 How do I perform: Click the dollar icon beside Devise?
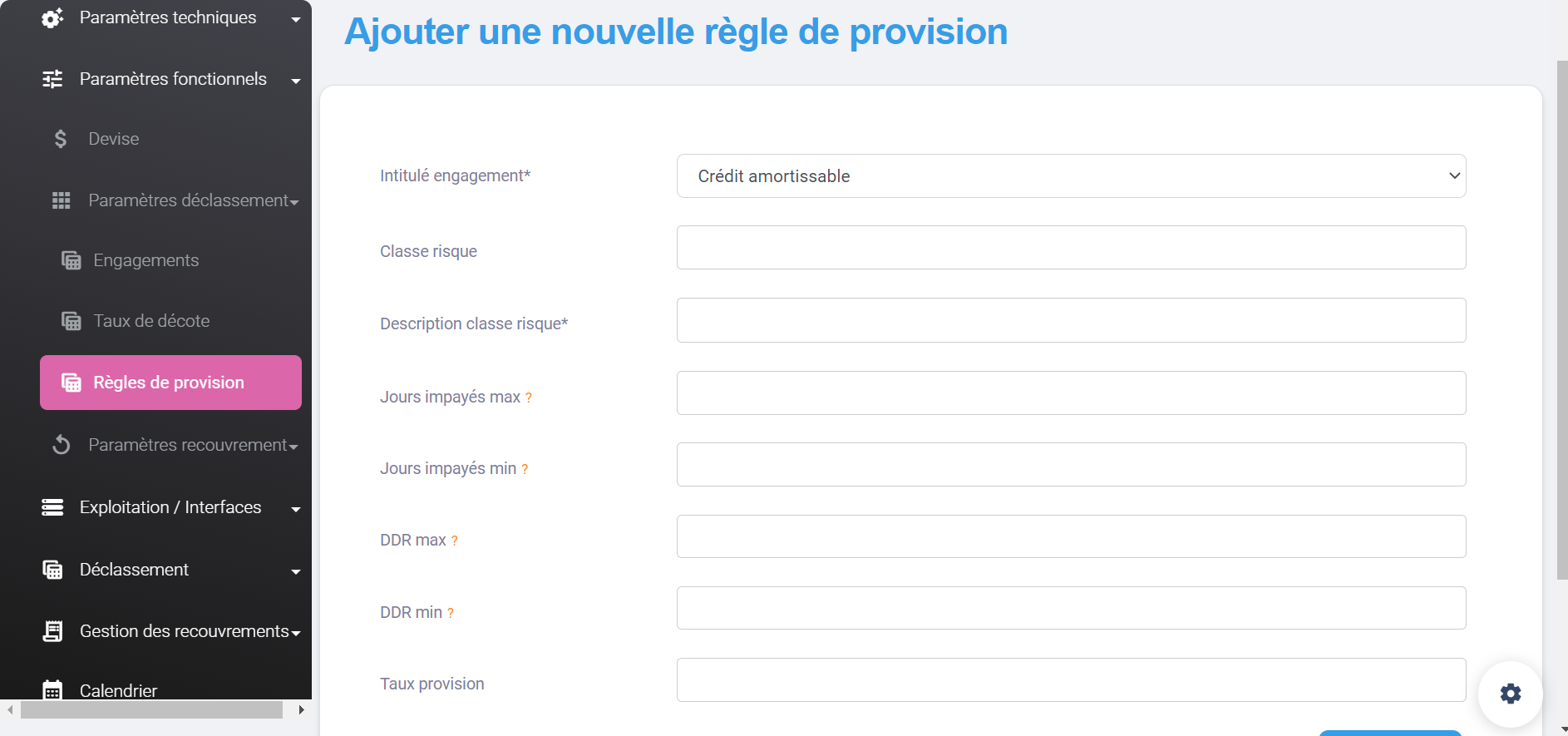[61, 139]
